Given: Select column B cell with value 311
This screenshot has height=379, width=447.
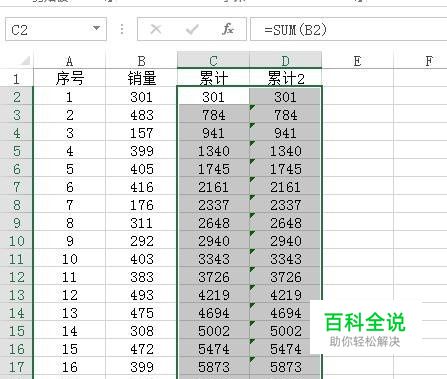Looking at the screenshot, I should coord(141,223).
